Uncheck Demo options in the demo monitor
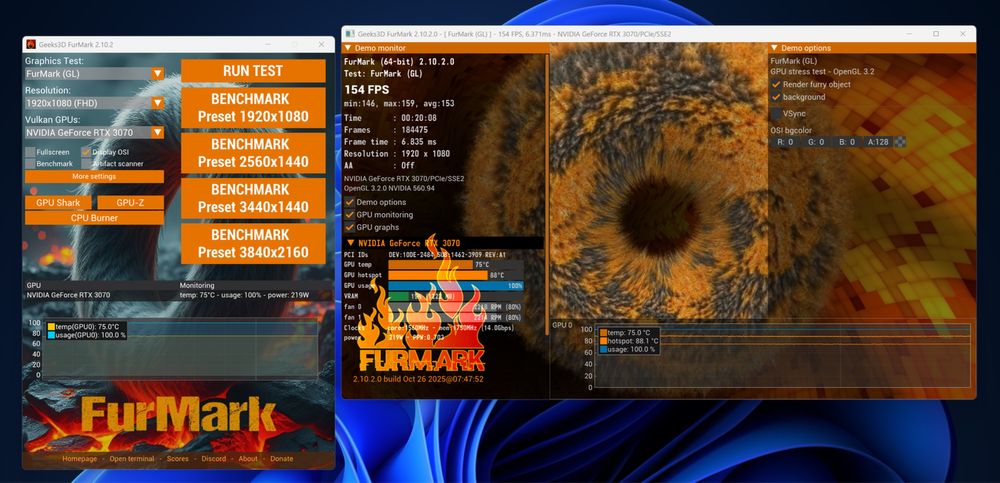 tap(349, 202)
